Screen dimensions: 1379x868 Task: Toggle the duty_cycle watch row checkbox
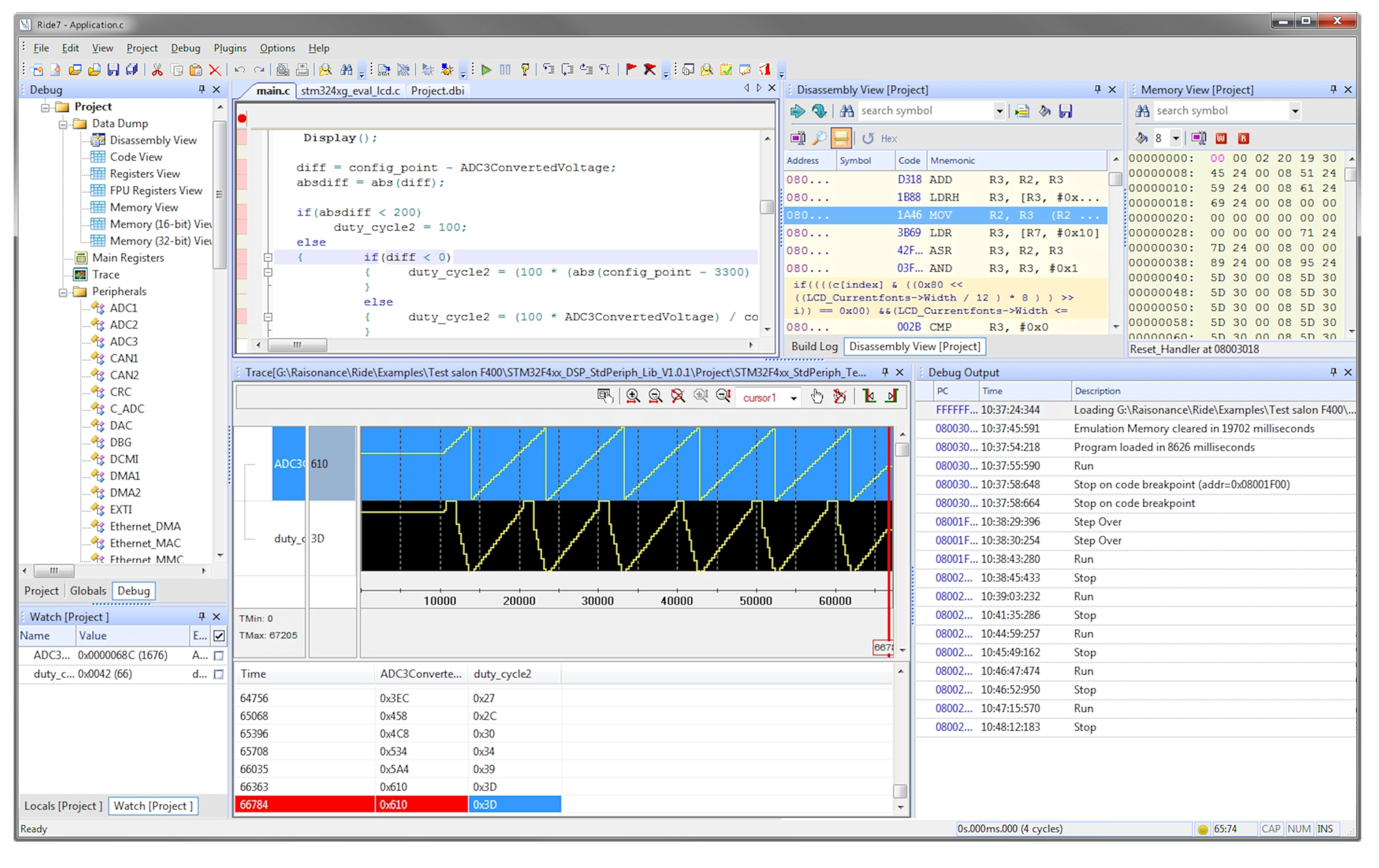[219, 675]
